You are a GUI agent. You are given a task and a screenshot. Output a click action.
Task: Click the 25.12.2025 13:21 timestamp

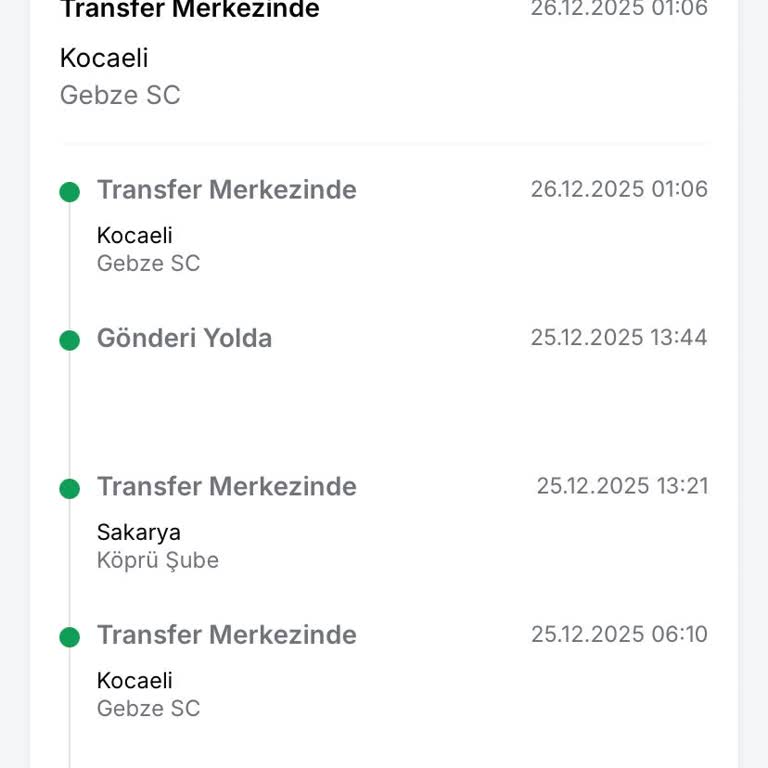622,486
